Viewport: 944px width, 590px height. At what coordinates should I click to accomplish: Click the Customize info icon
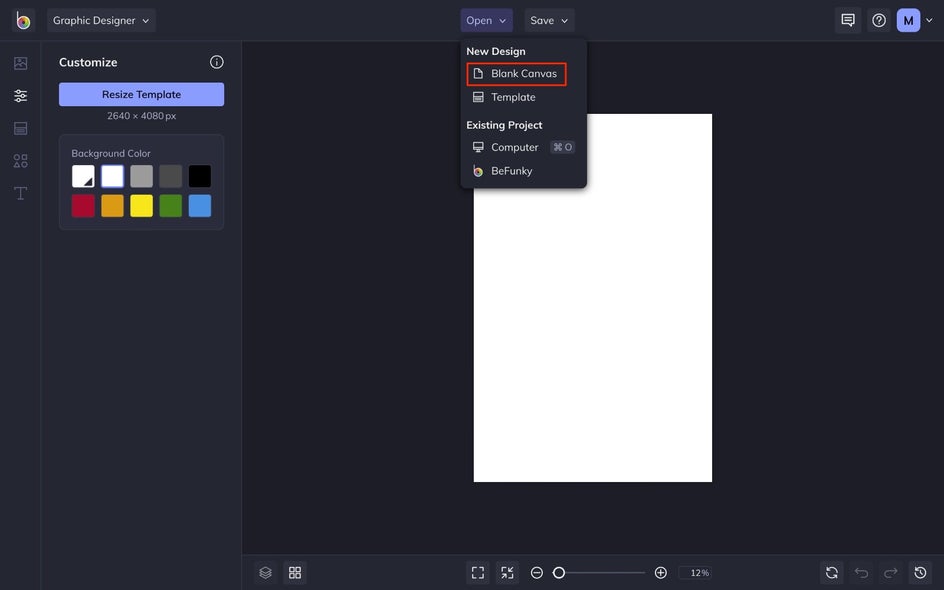[x=217, y=62]
